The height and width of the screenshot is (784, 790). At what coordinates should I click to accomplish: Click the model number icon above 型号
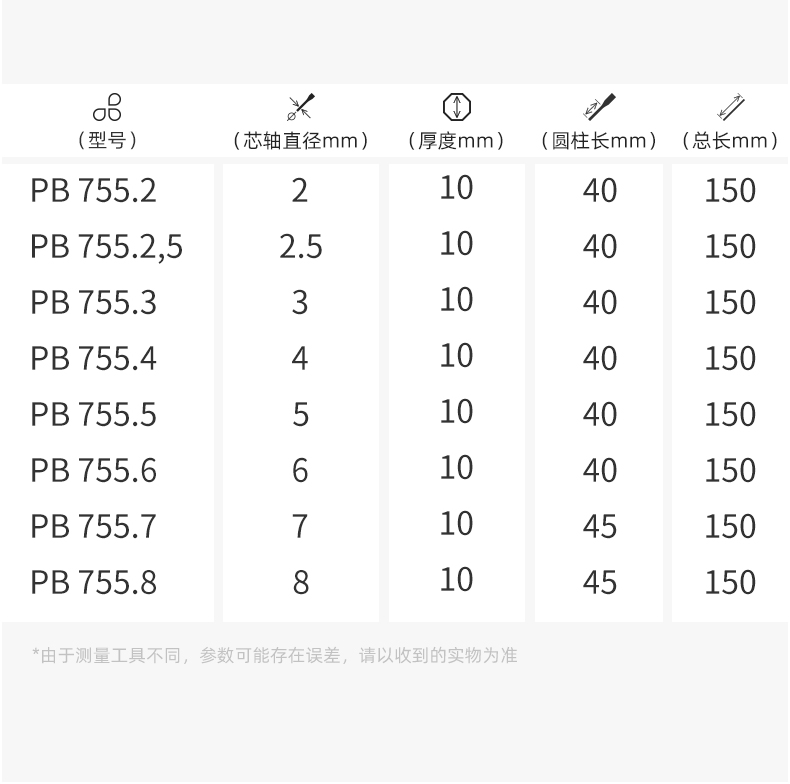tap(107, 107)
